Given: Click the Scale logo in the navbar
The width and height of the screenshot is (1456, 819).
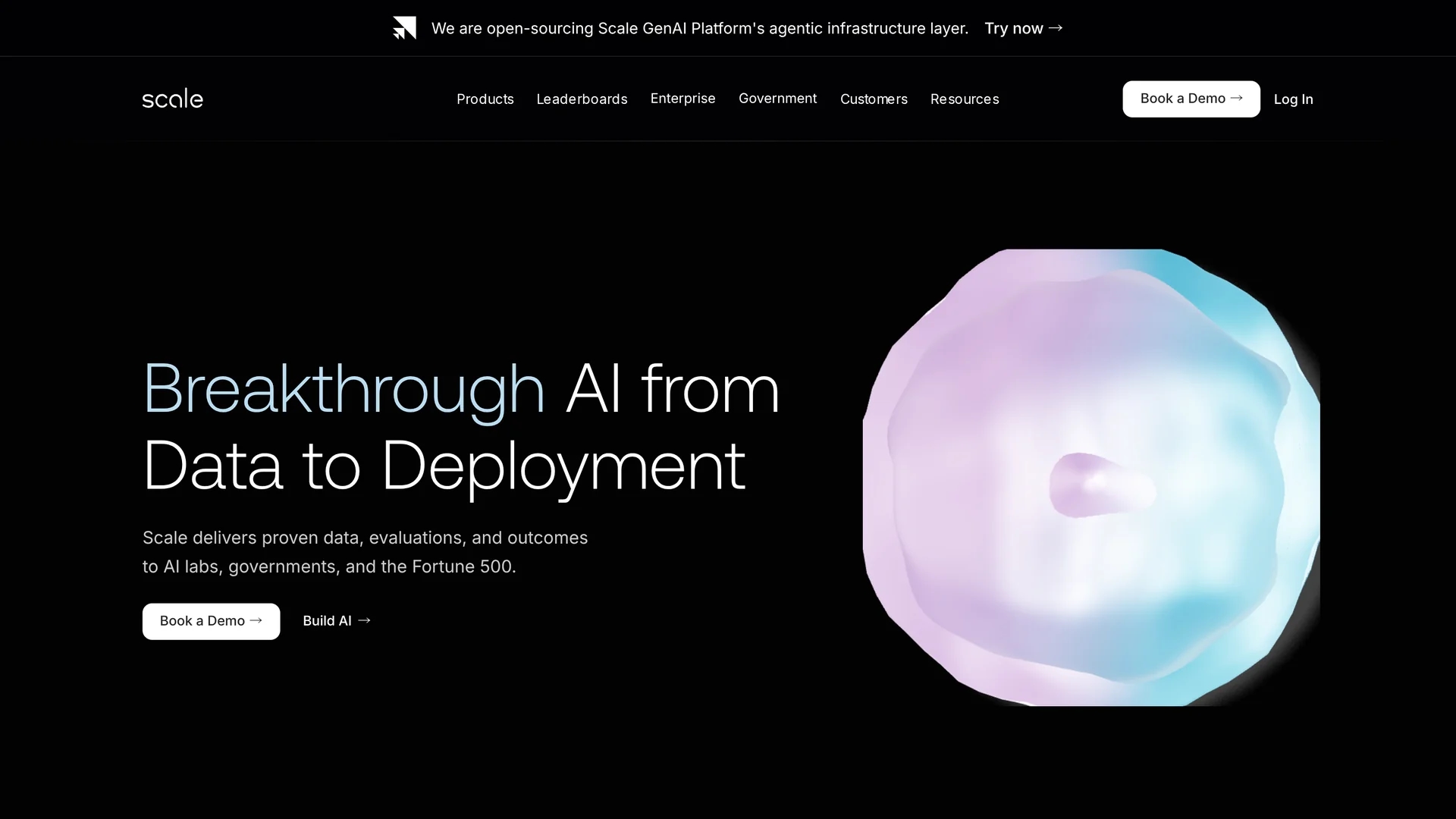Looking at the screenshot, I should coord(172,99).
